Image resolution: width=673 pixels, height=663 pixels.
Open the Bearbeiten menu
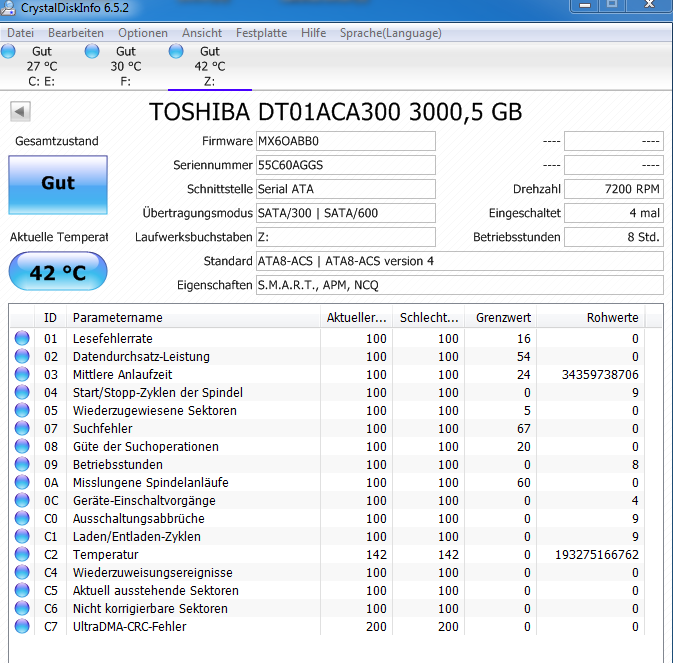pos(76,33)
